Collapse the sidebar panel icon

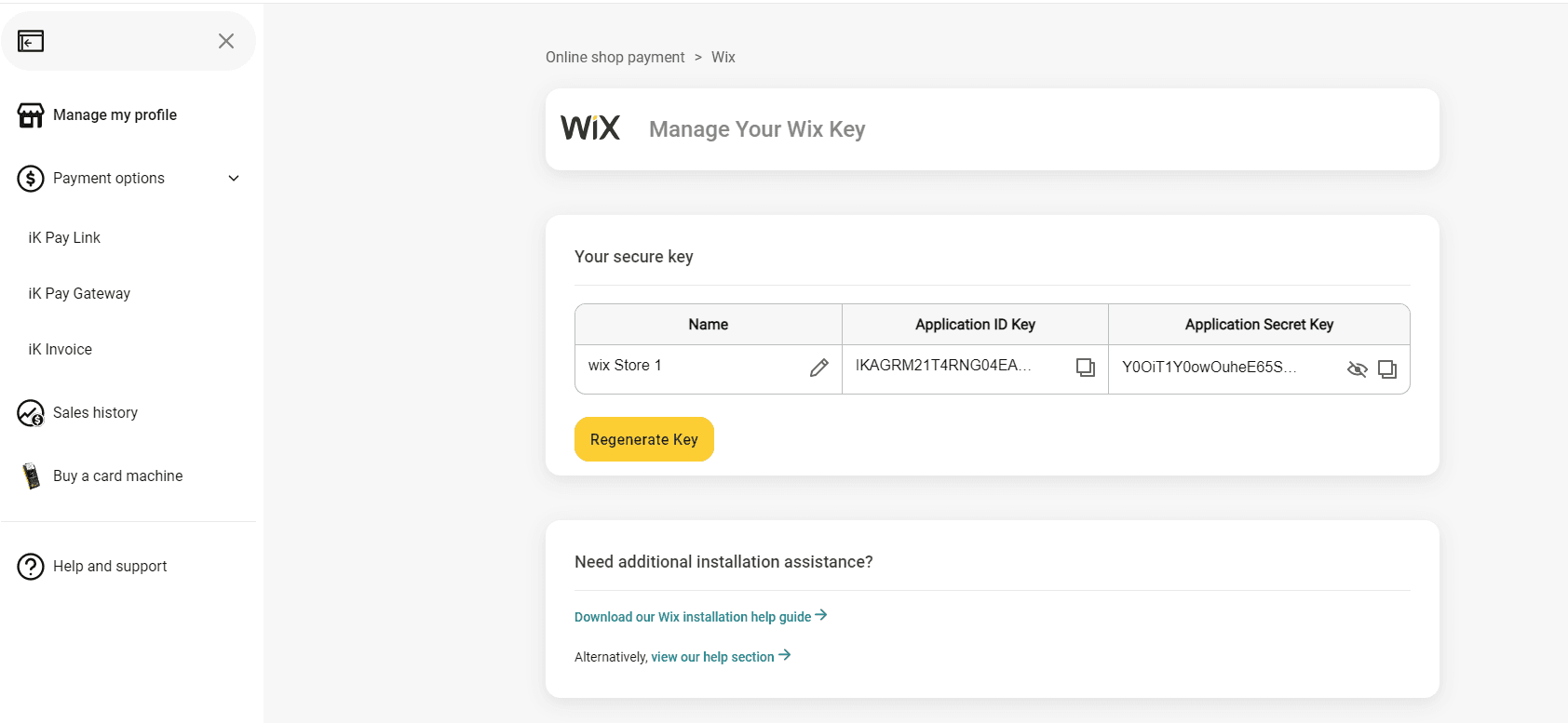pos(31,41)
